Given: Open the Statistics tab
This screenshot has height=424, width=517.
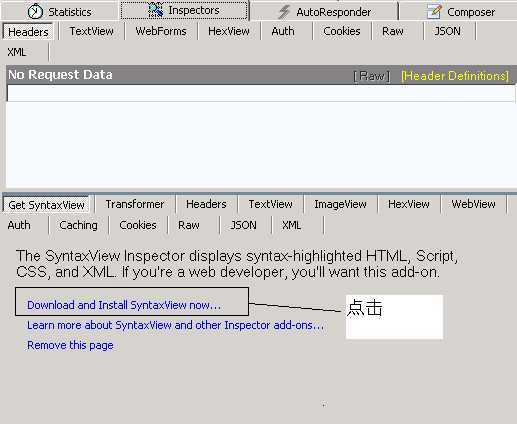Looking at the screenshot, I should [x=59, y=11].
